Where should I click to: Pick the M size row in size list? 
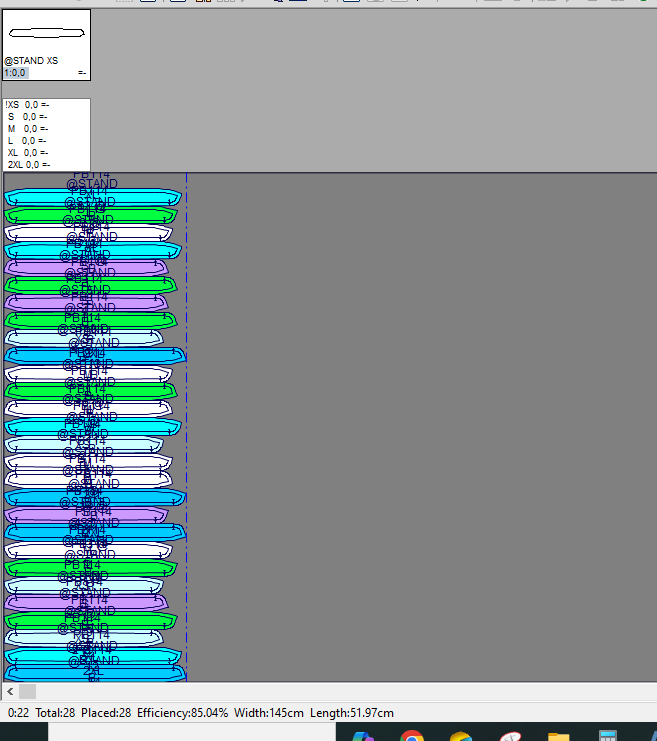tap(27, 128)
